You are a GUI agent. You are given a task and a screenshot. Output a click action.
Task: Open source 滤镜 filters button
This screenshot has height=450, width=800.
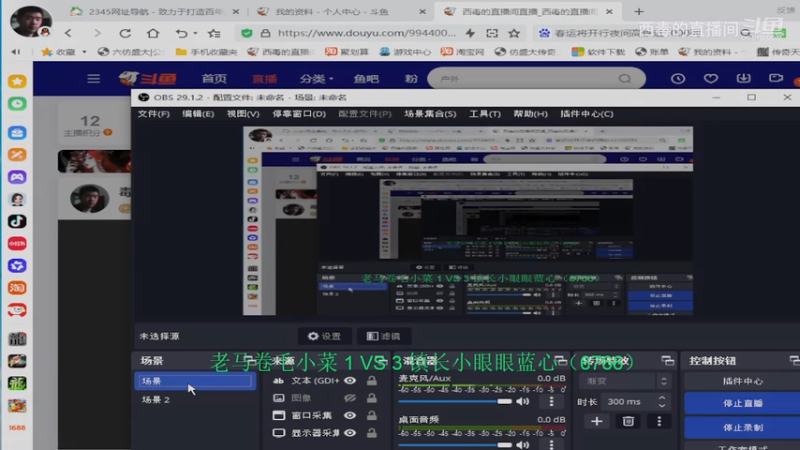384,336
